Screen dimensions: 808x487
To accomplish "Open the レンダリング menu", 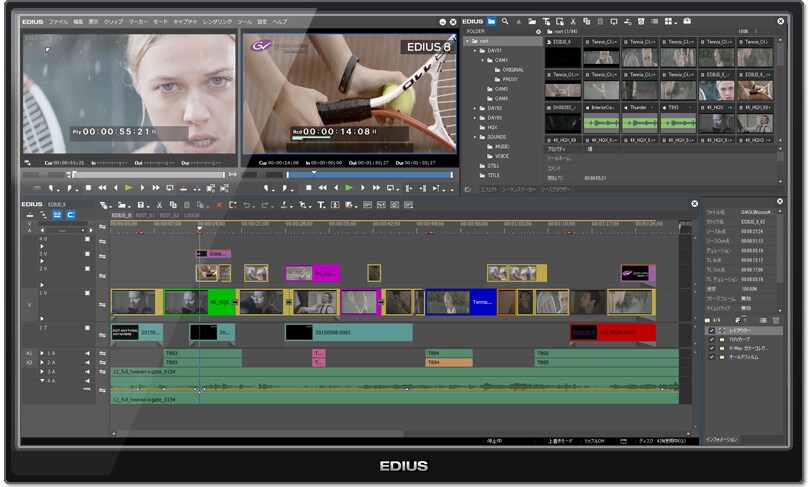I will click(x=217, y=22).
